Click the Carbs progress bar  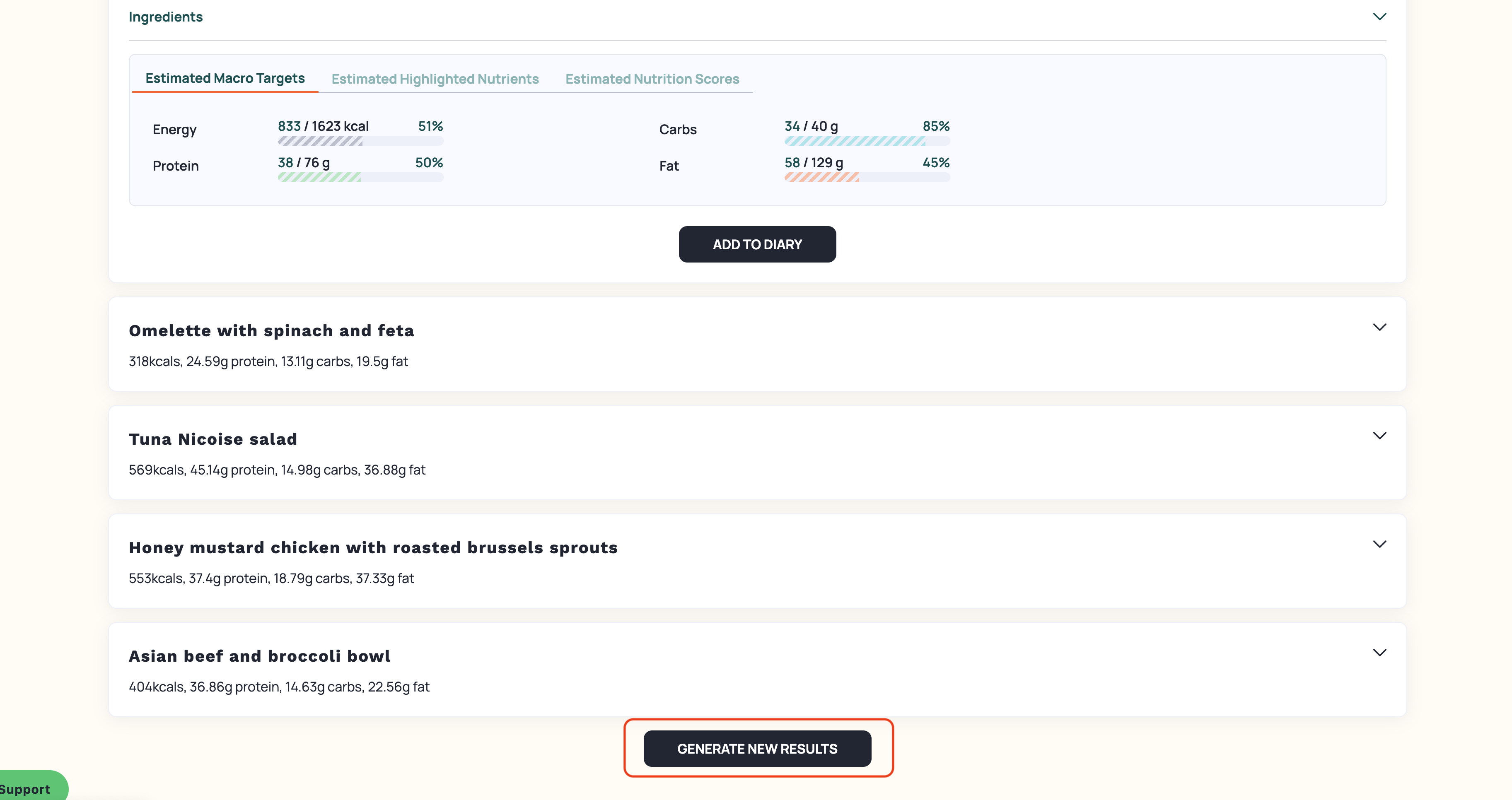[867, 141]
